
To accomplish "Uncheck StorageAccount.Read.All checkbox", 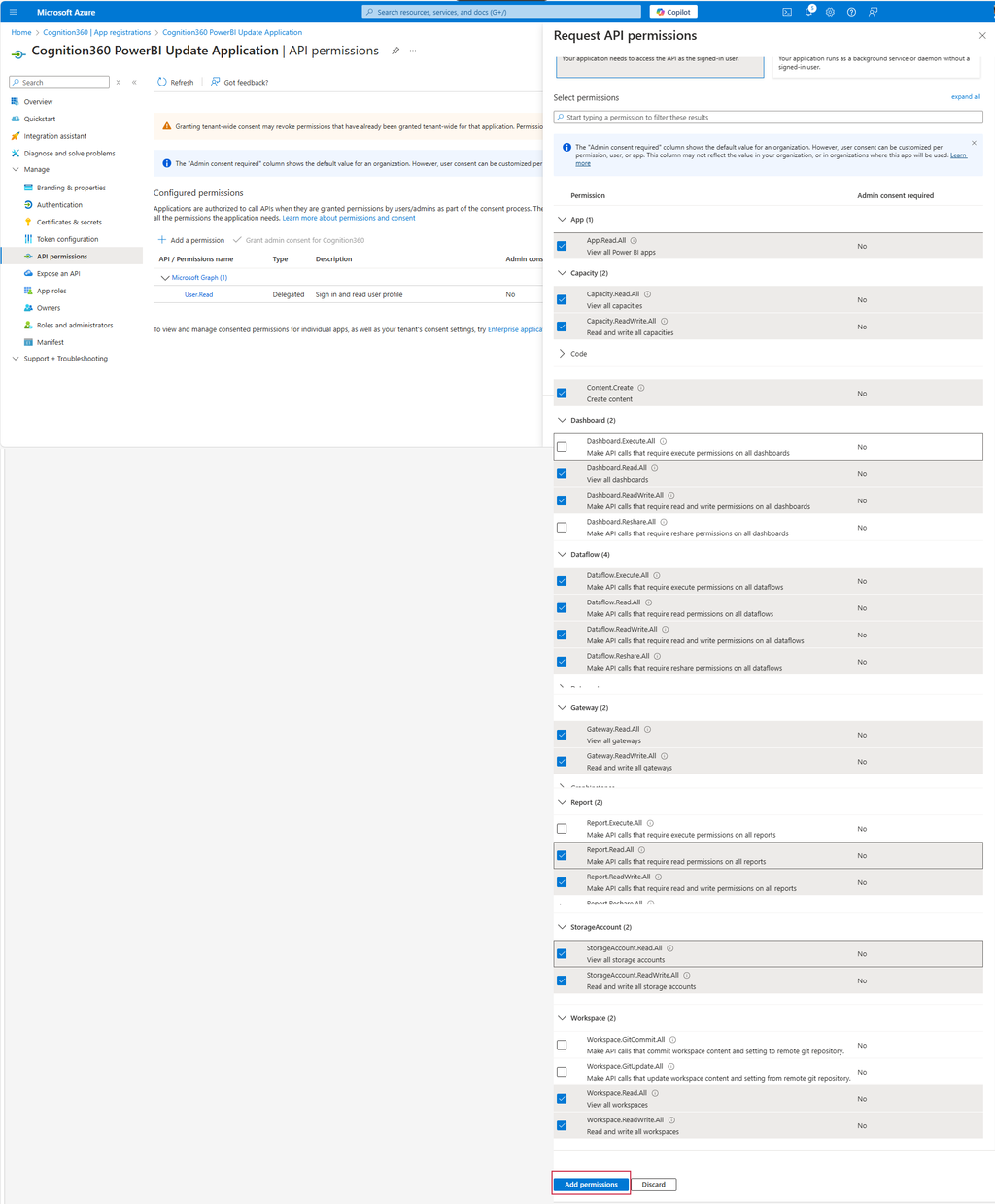I will [562, 954].
